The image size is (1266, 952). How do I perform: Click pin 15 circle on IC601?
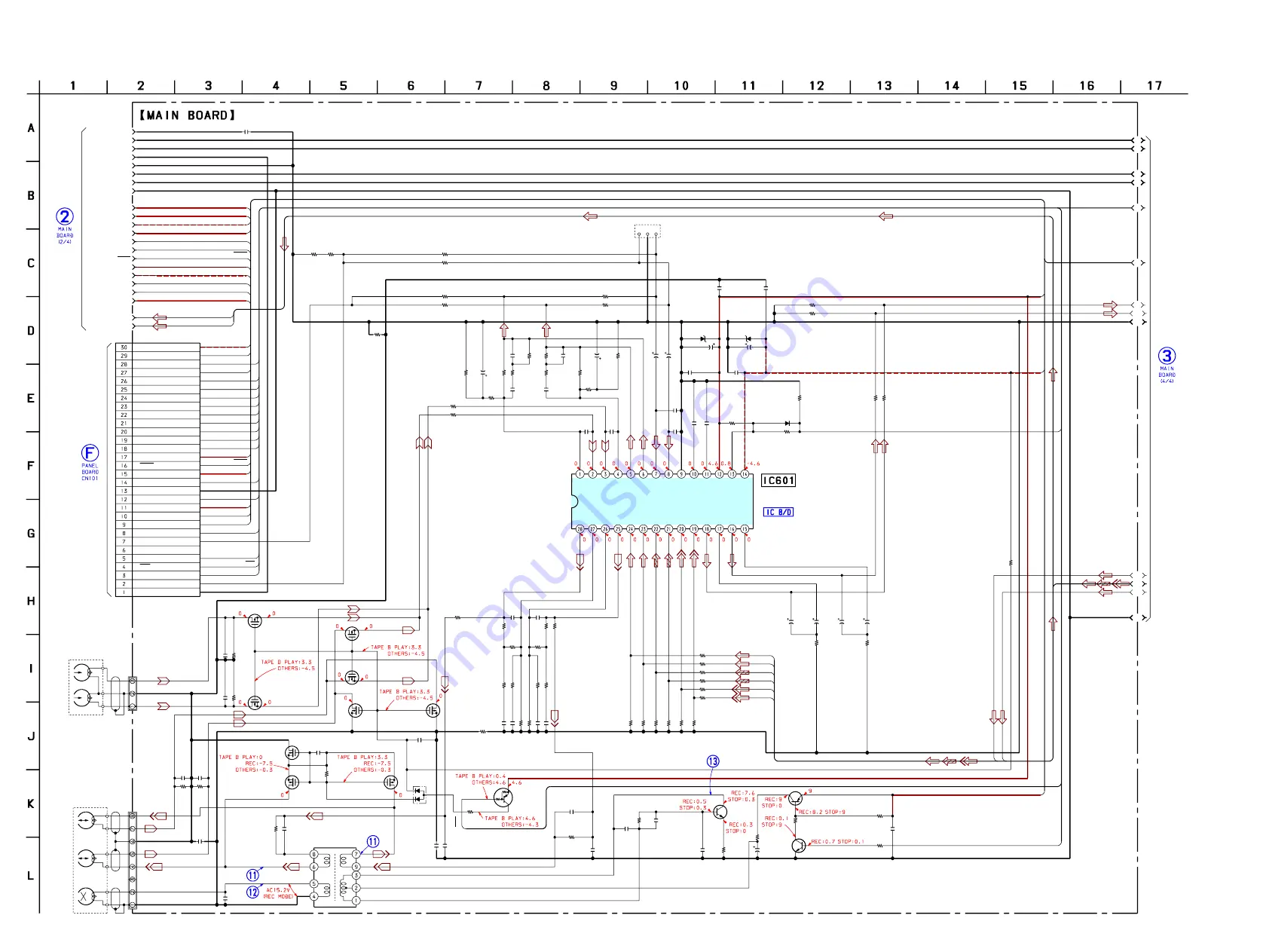pos(745,529)
